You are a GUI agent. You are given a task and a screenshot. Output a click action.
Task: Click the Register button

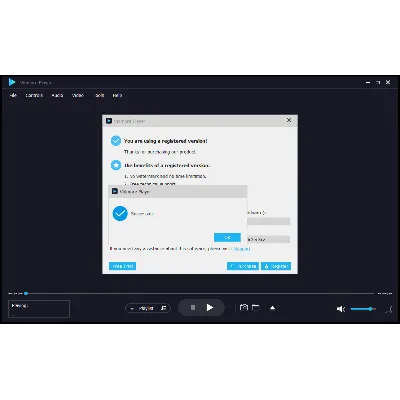[x=276, y=266]
